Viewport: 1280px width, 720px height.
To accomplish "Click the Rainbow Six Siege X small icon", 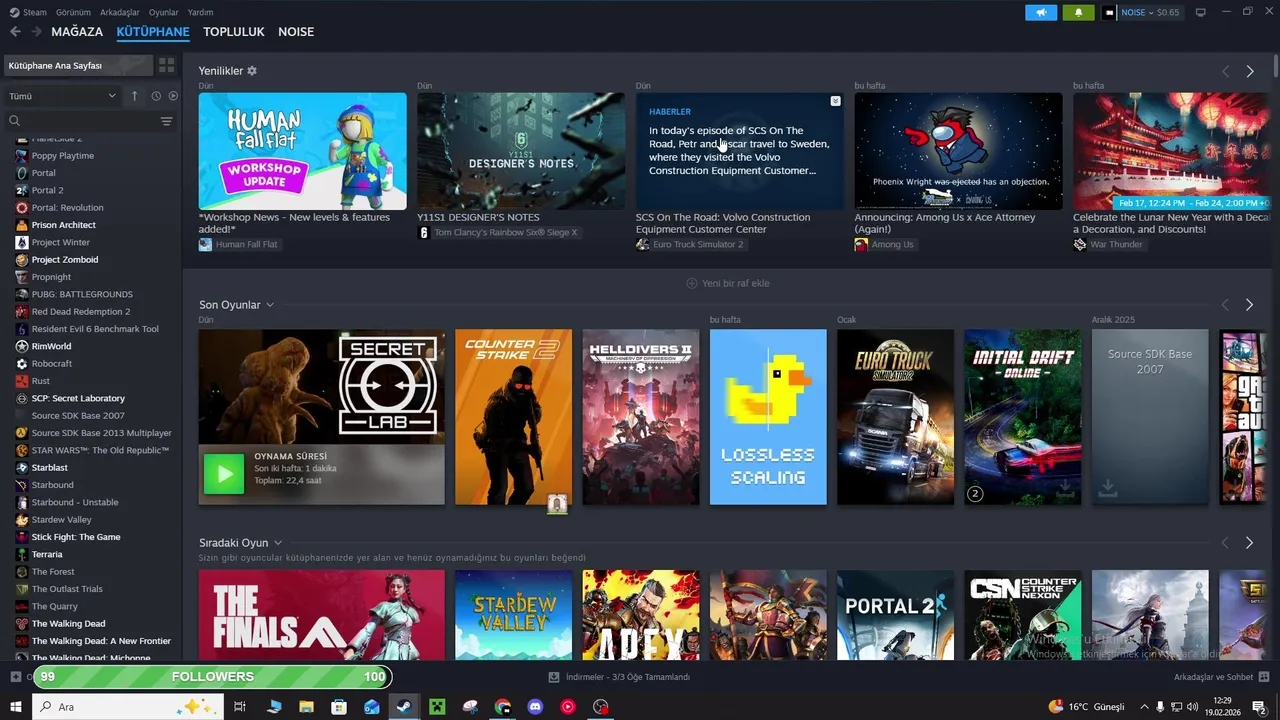I will pyautogui.click(x=423, y=232).
